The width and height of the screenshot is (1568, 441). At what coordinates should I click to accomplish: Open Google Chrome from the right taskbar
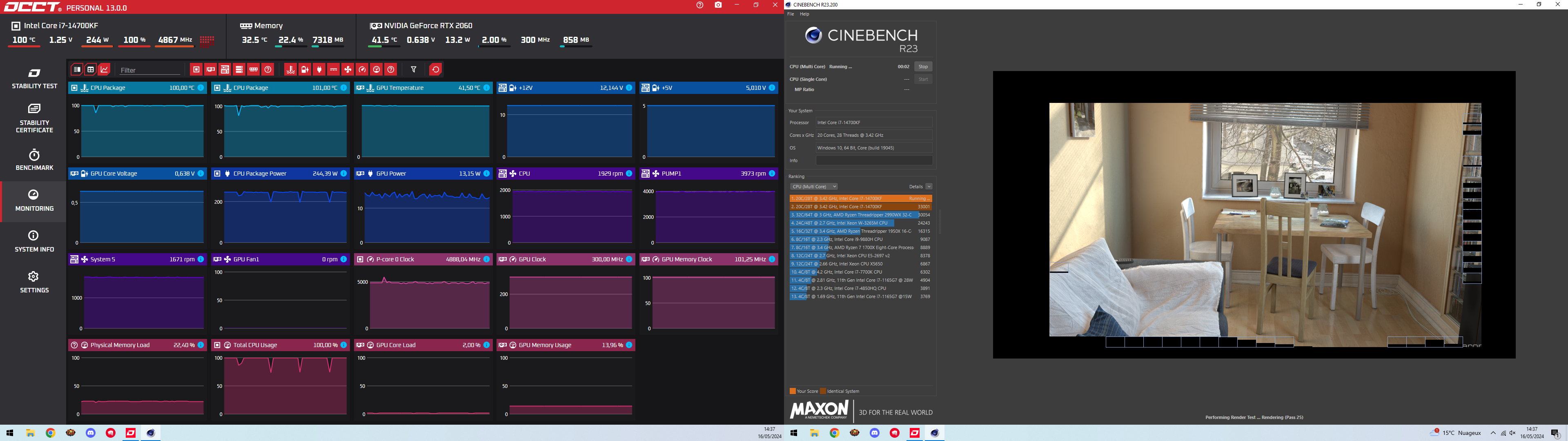click(835, 433)
